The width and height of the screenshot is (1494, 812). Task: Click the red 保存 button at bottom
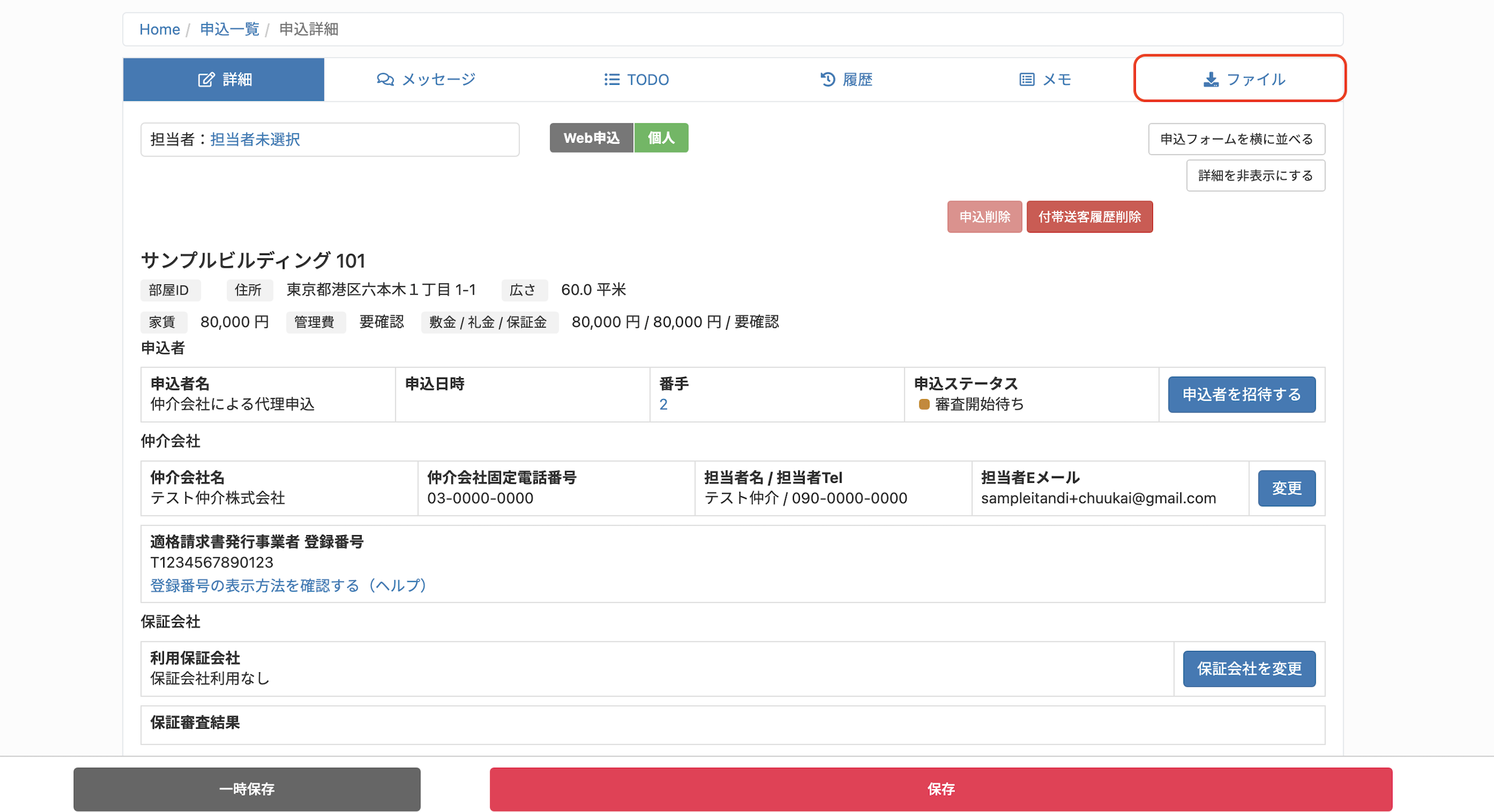(941, 789)
